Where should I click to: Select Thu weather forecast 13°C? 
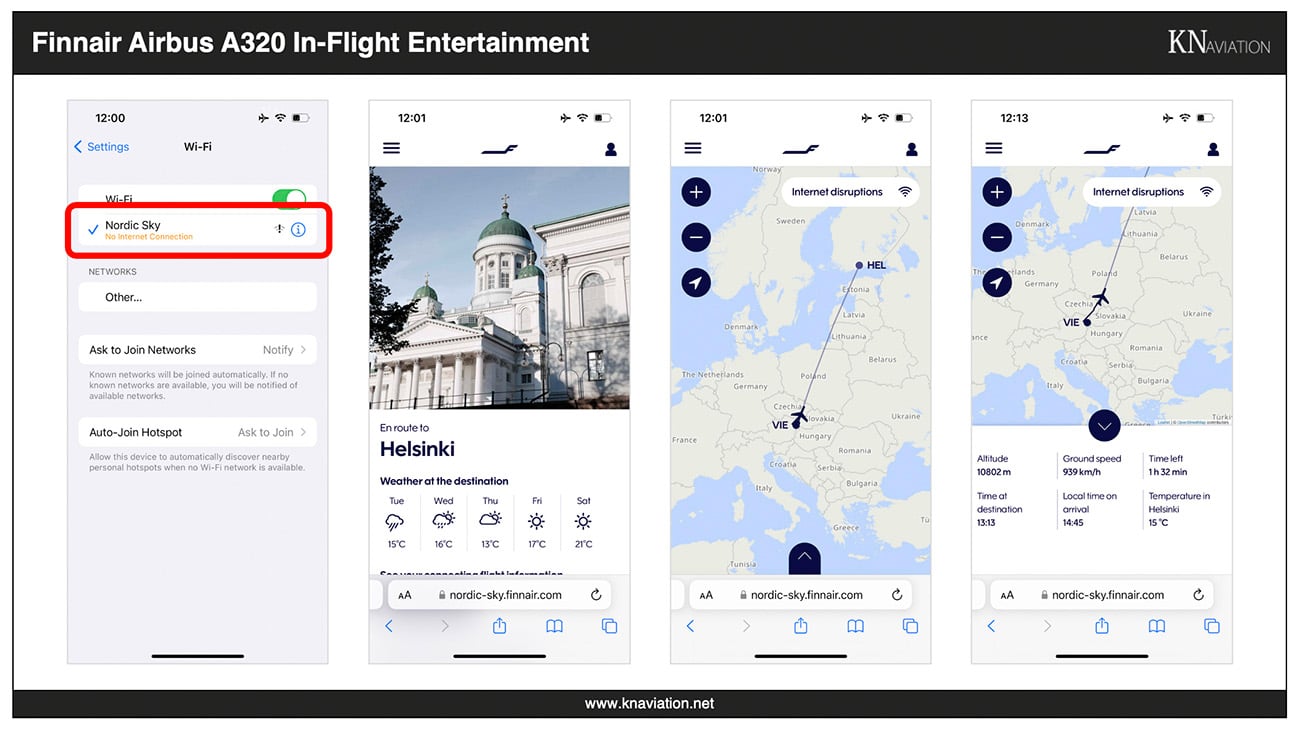(x=490, y=523)
